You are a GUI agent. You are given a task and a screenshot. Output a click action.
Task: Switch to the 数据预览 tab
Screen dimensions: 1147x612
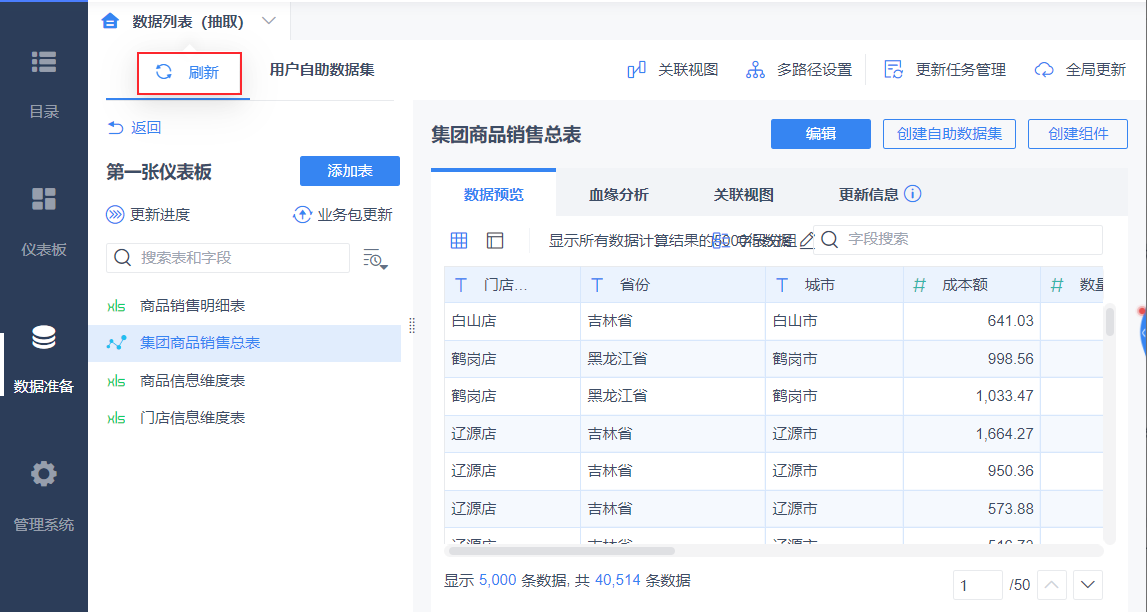click(494, 194)
